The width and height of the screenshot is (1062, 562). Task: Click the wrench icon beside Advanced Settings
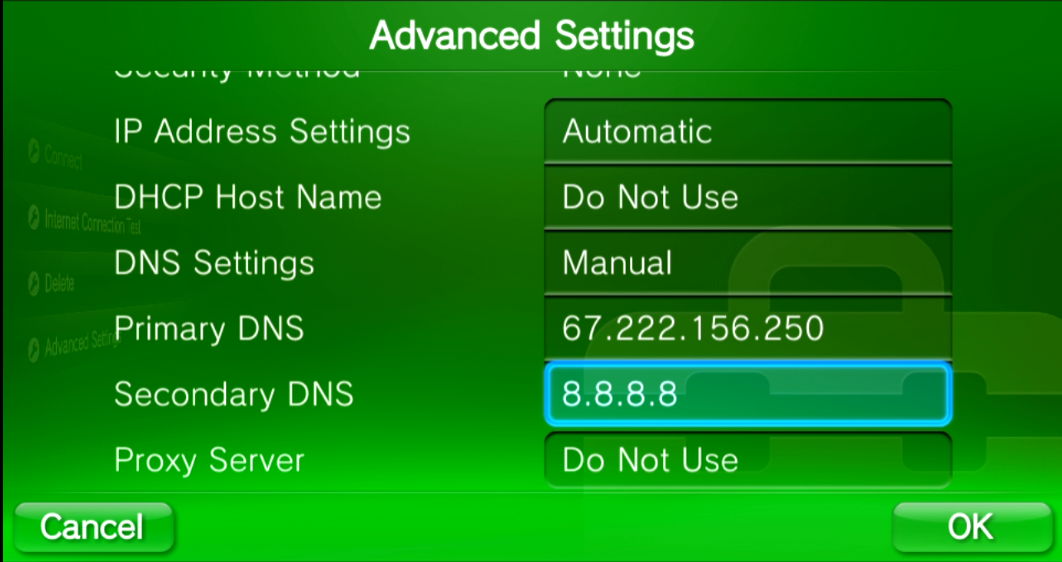click(x=34, y=347)
